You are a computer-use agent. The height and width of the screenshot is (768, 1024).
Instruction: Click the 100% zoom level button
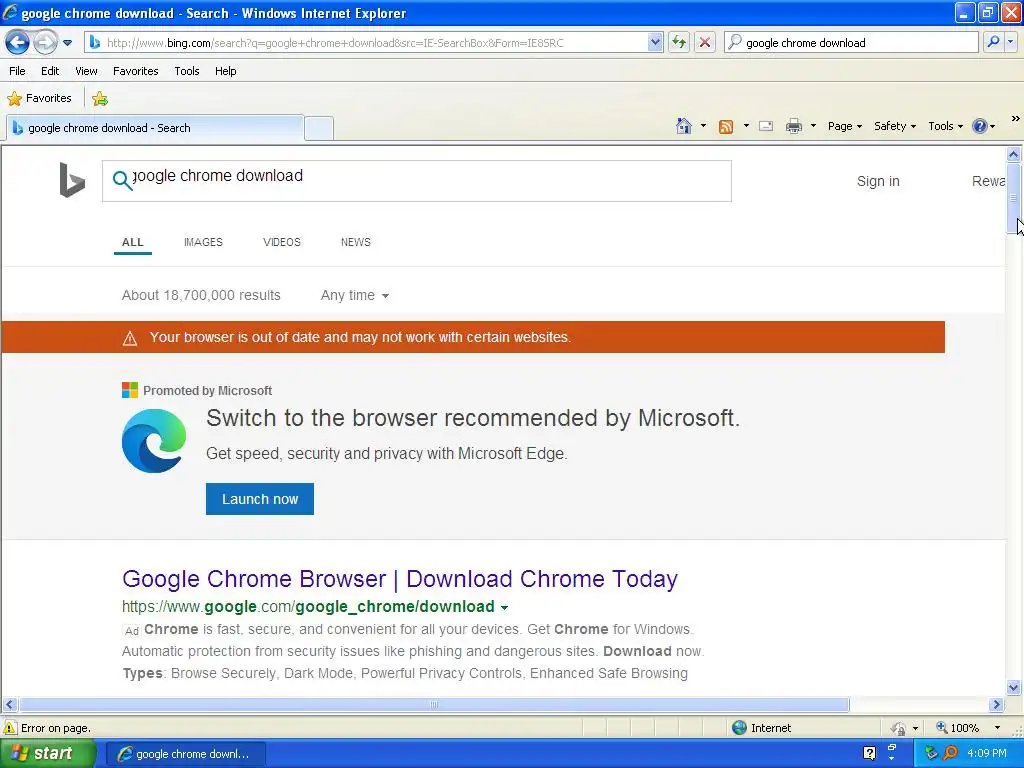(959, 728)
